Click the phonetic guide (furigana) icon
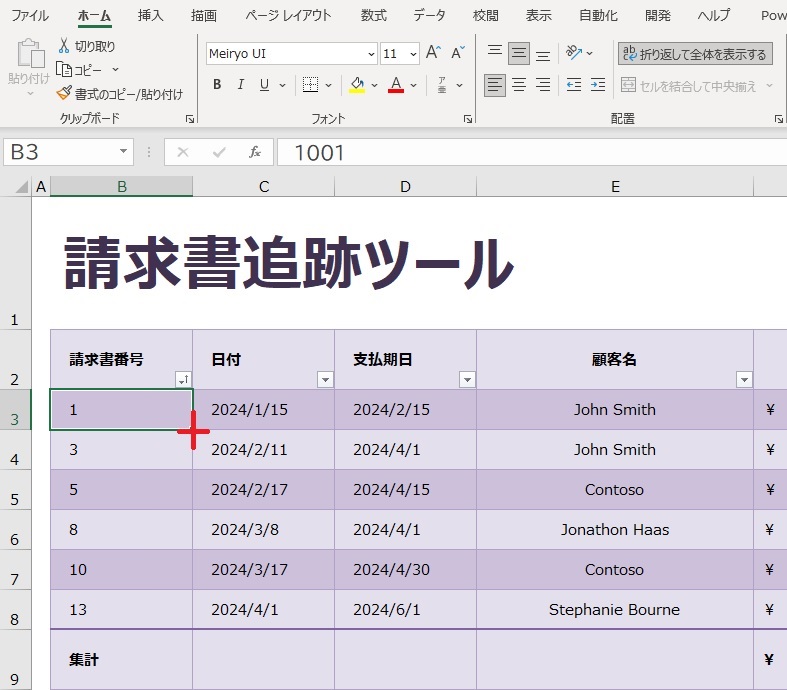This screenshot has width=787, height=690. pyautogui.click(x=442, y=85)
